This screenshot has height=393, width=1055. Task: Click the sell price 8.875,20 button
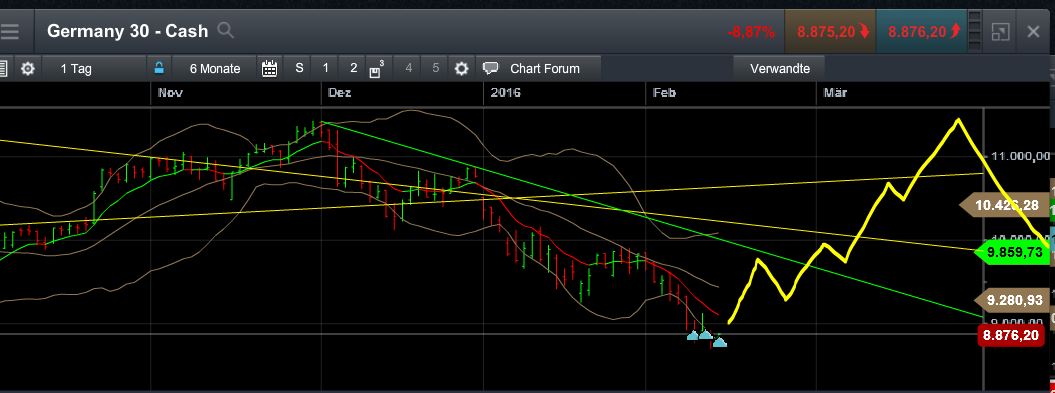coord(830,32)
